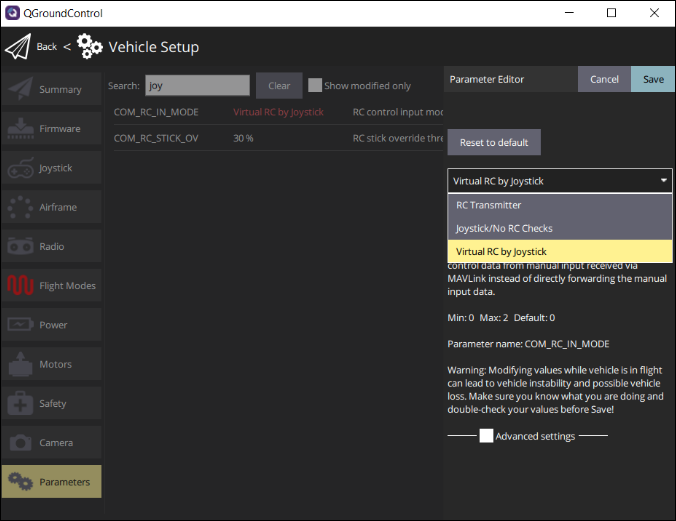Screen dimensions: 676x521
Task: Open the Summary setup page
Action: (51, 89)
